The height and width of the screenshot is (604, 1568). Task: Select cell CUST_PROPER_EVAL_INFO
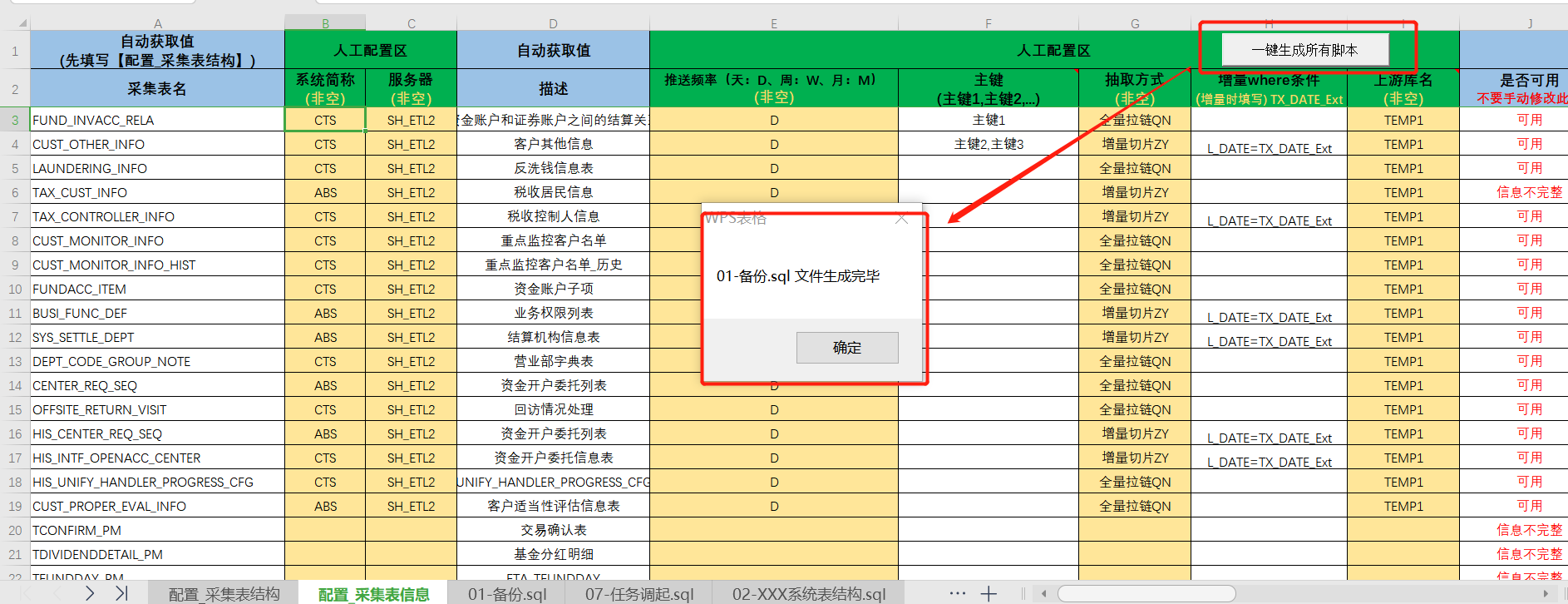(x=157, y=506)
